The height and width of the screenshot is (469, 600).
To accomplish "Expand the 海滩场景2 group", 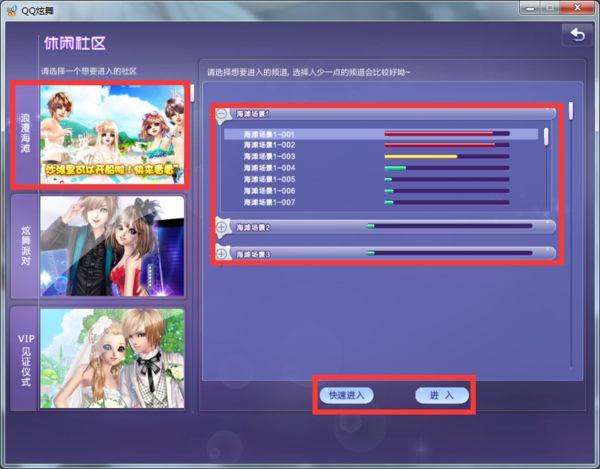I will point(222,227).
